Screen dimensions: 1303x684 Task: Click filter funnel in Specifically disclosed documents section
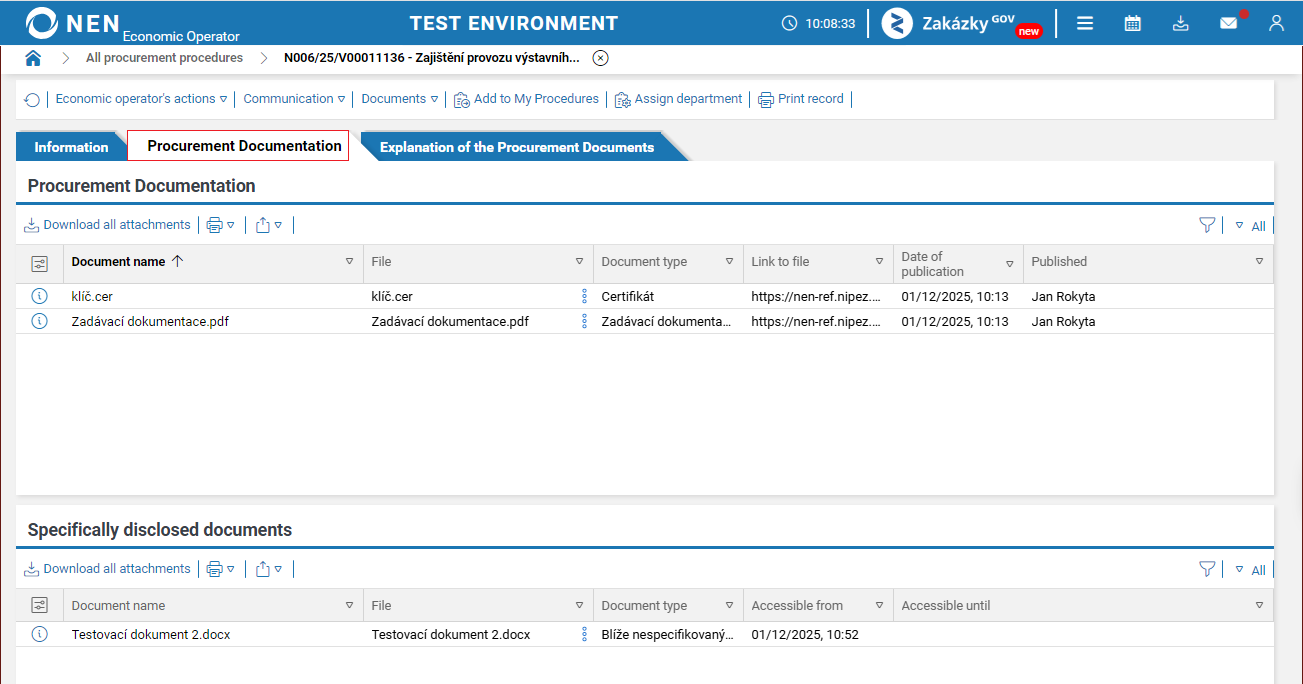click(x=1207, y=569)
